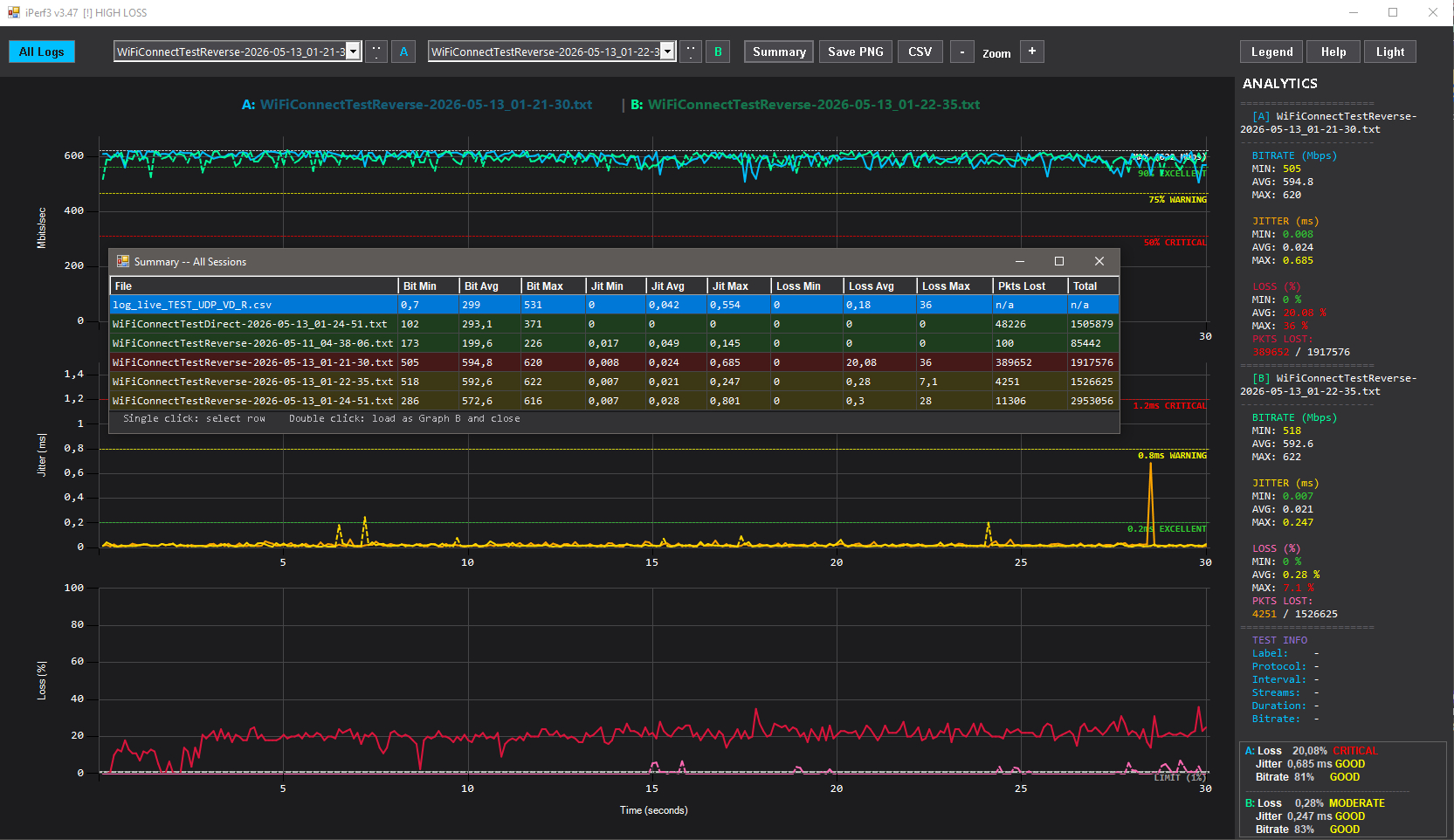Sort by Loss Avg column header
Image resolution: width=1454 pixels, height=840 pixels.
[880, 286]
